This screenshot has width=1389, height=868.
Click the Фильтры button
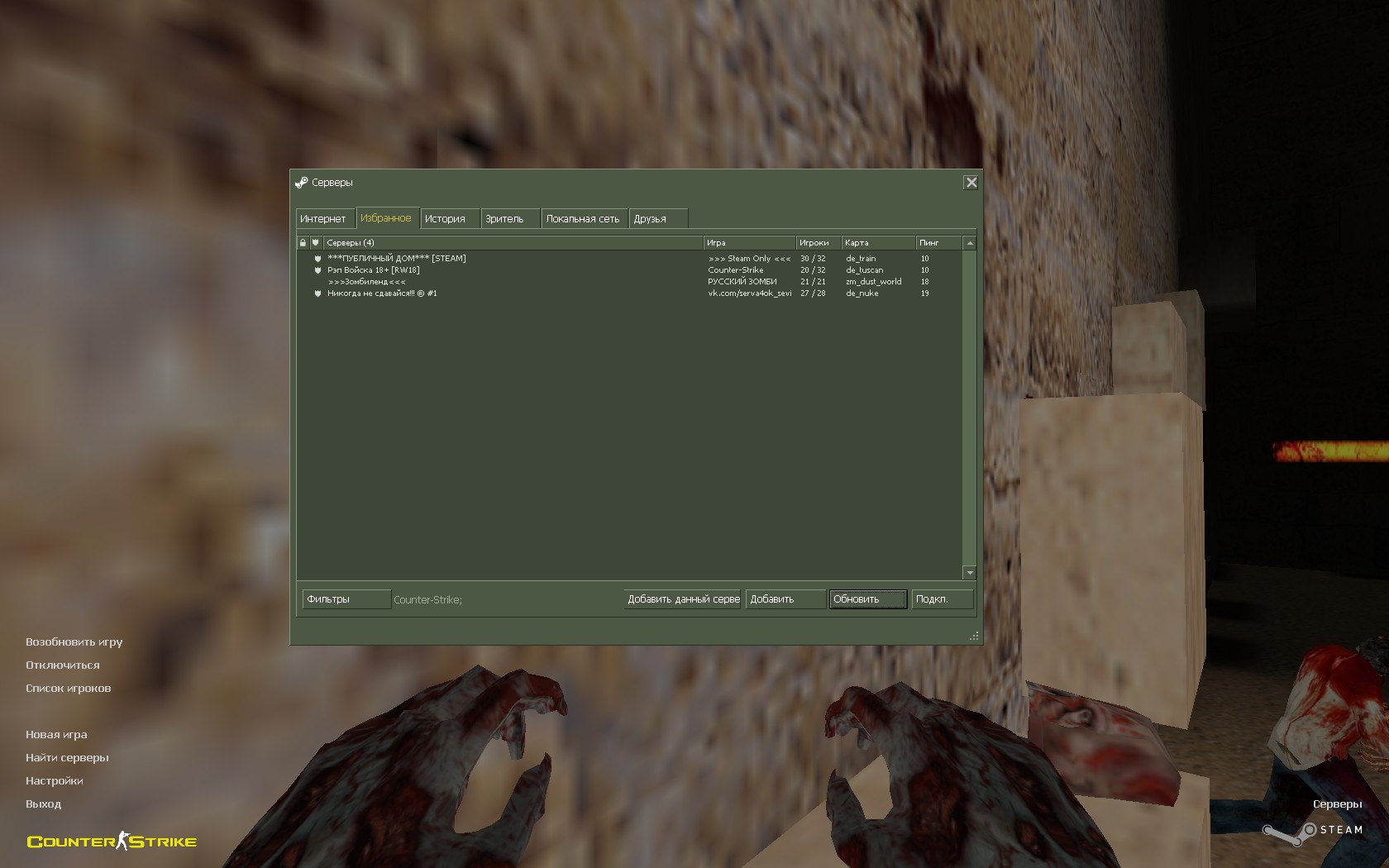pyautogui.click(x=346, y=599)
